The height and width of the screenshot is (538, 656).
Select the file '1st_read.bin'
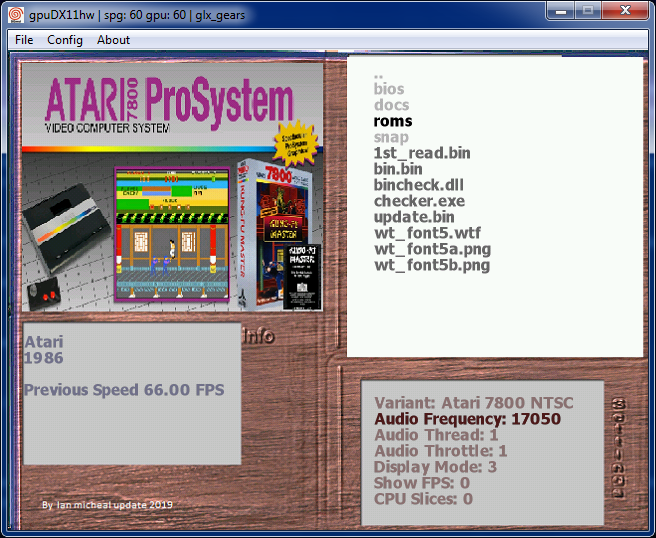422,153
